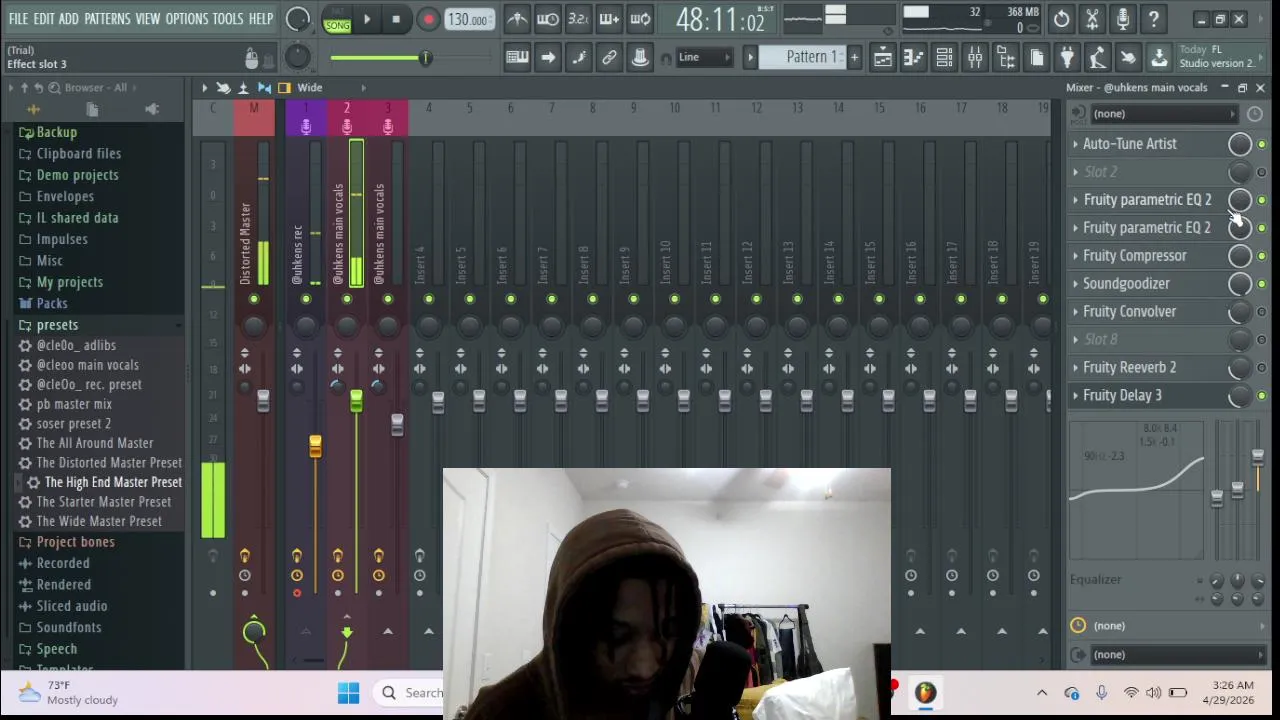Click the stamp tool icon
Viewport: 1280px width, 720px height.
coord(640,57)
